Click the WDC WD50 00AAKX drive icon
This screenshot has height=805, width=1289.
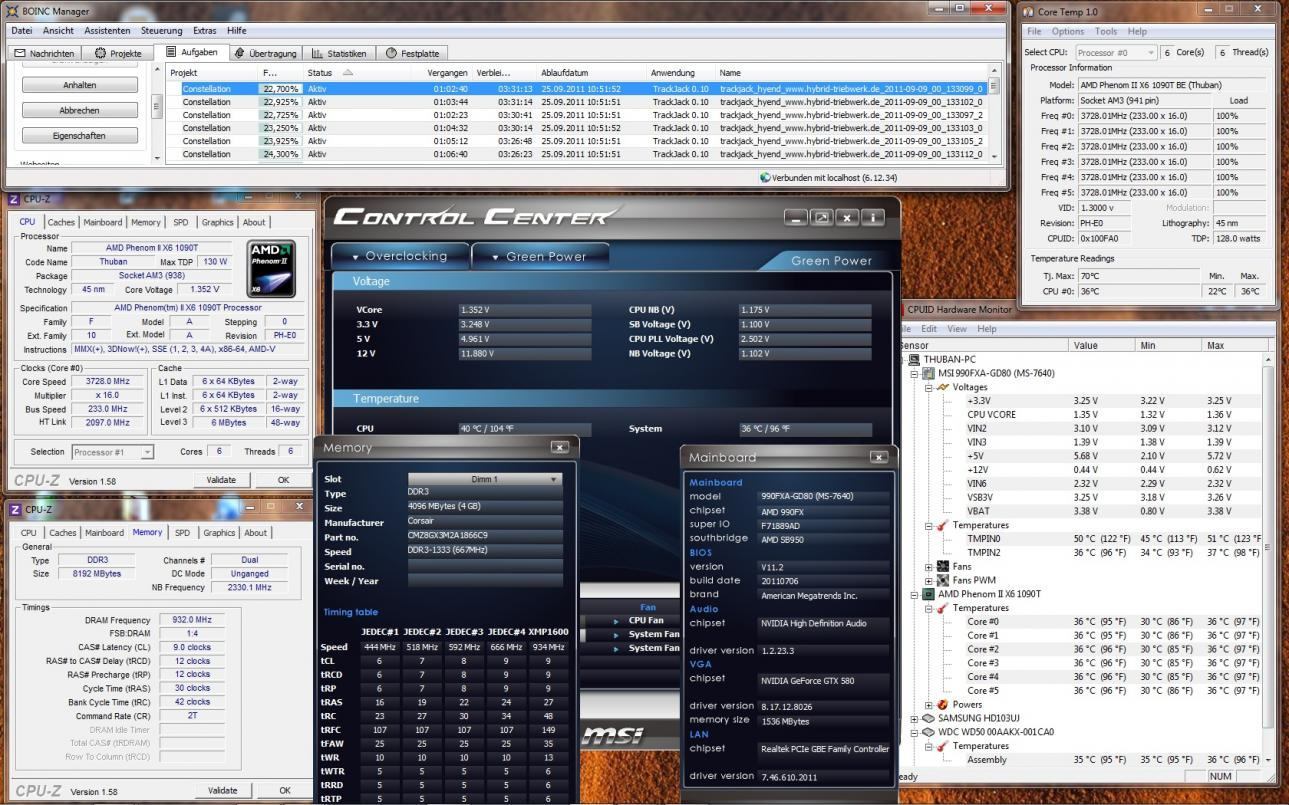tap(928, 732)
